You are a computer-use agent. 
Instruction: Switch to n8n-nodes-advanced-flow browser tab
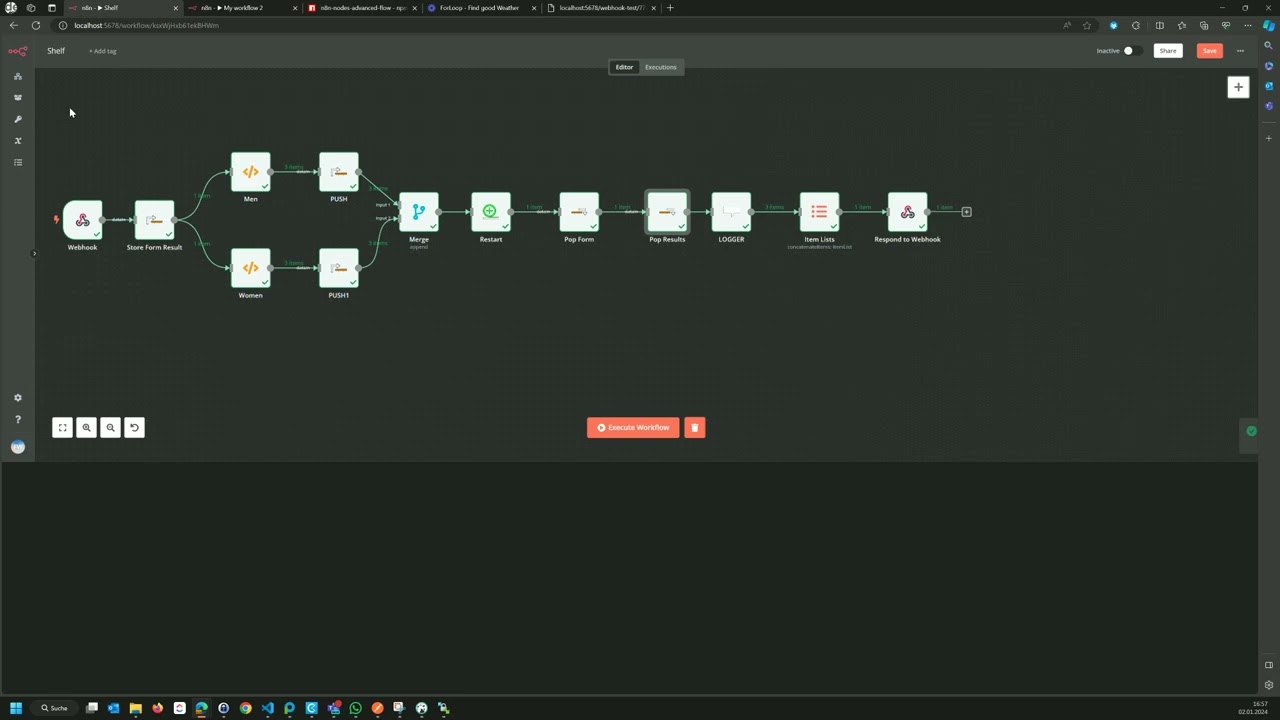tap(361, 8)
